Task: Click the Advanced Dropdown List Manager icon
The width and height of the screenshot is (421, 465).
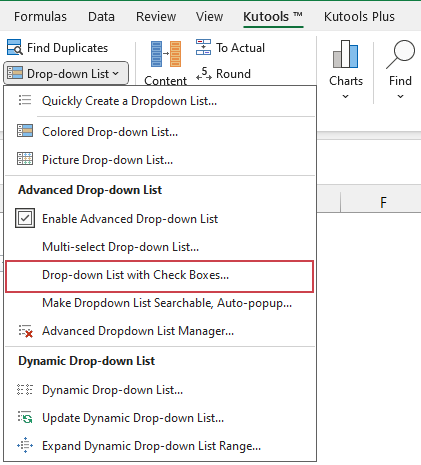Action: (x=25, y=331)
